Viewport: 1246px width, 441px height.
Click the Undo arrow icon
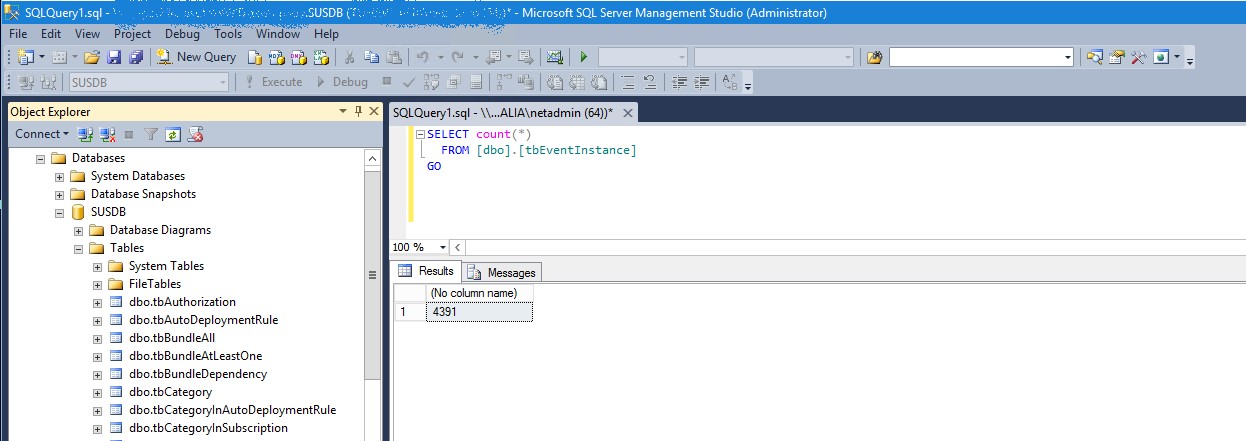(x=422, y=57)
